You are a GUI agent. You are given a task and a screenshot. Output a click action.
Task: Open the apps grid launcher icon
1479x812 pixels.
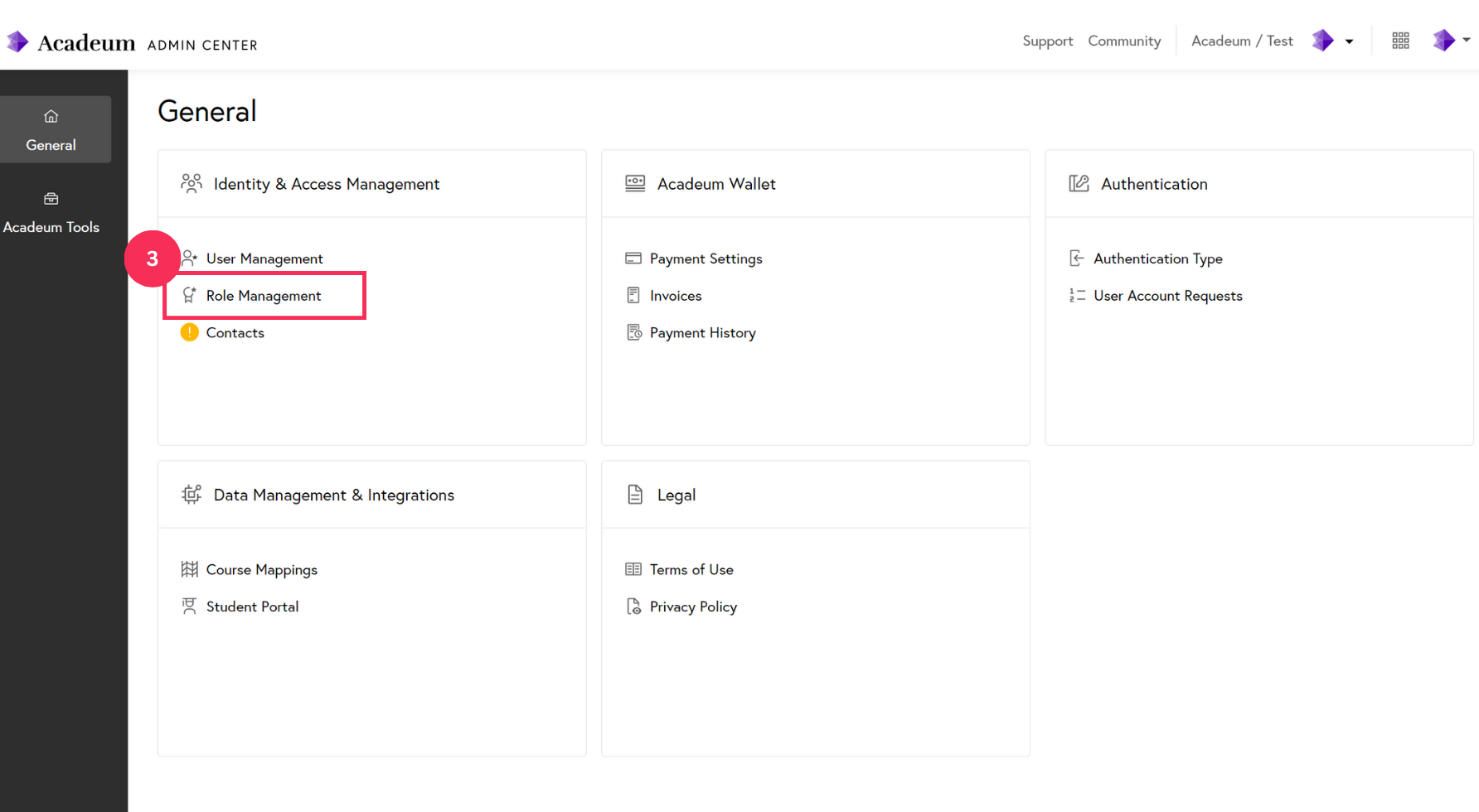coord(1401,41)
